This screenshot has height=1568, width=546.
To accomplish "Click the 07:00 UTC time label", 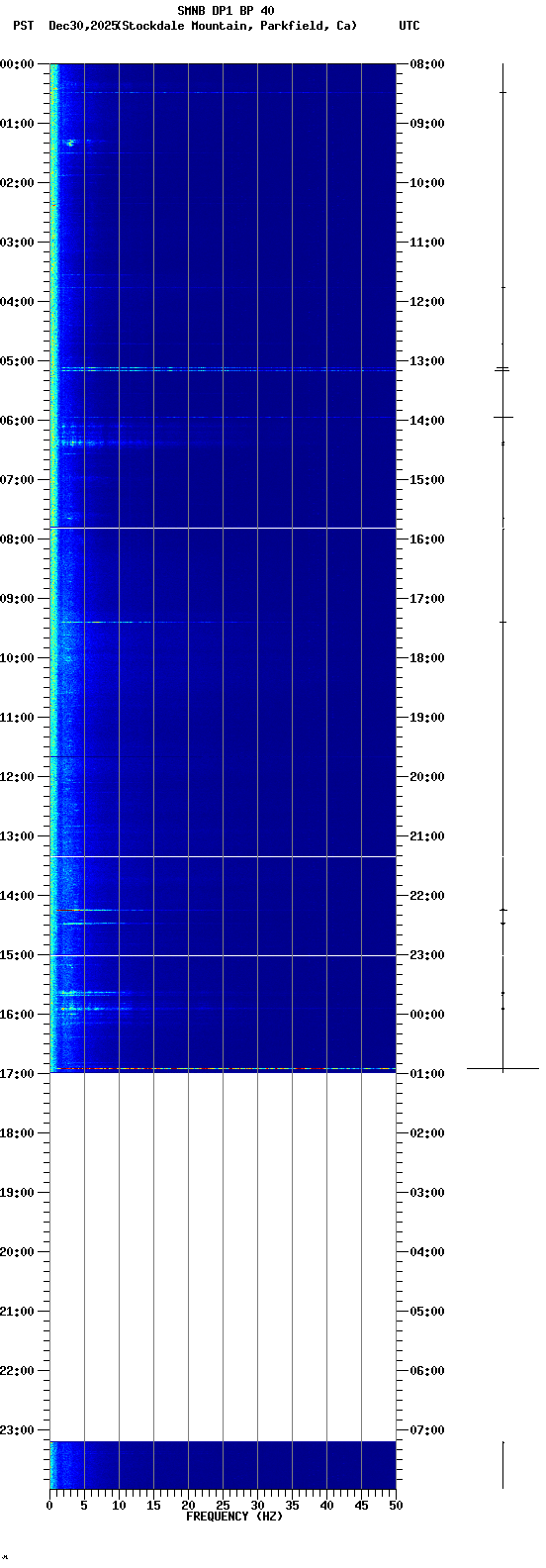I will click(427, 1430).
